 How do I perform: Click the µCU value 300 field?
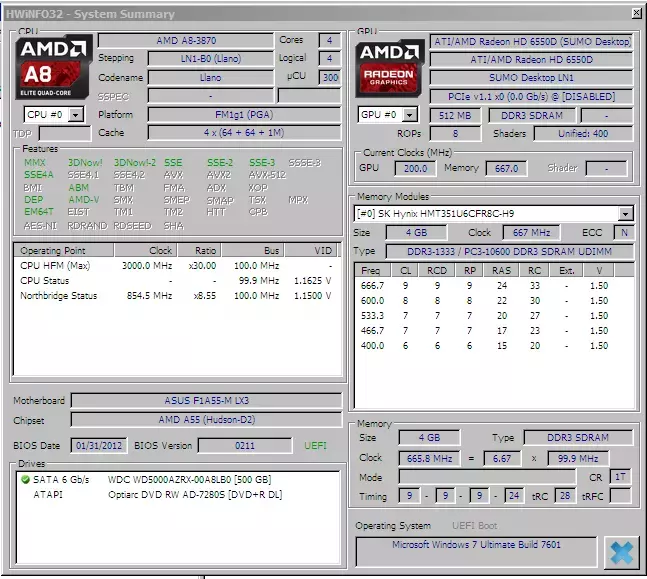tap(330, 78)
